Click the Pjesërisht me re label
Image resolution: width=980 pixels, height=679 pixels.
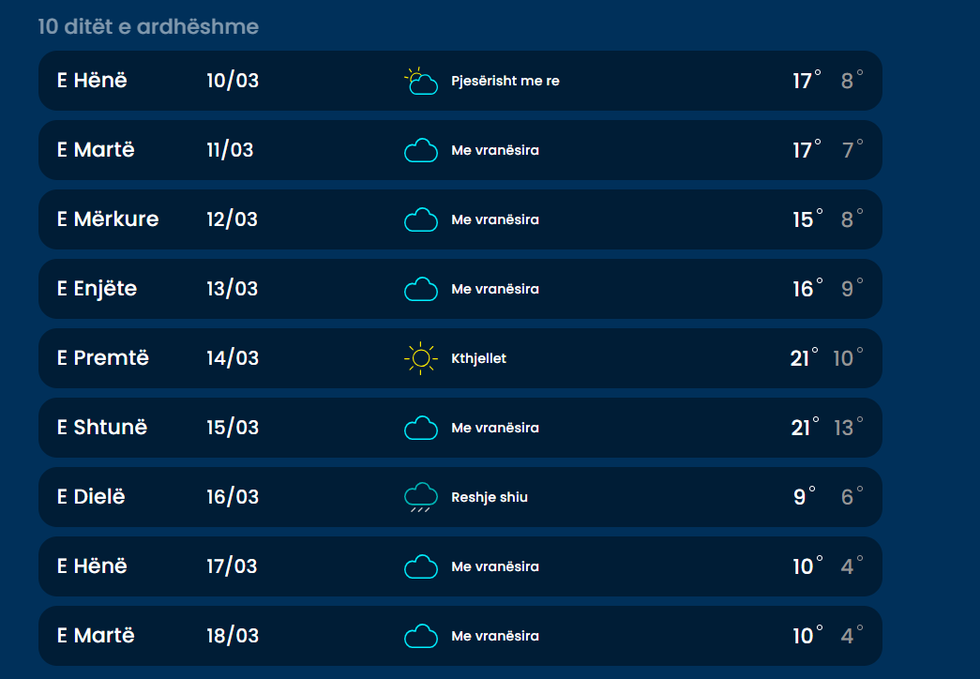(505, 81)
